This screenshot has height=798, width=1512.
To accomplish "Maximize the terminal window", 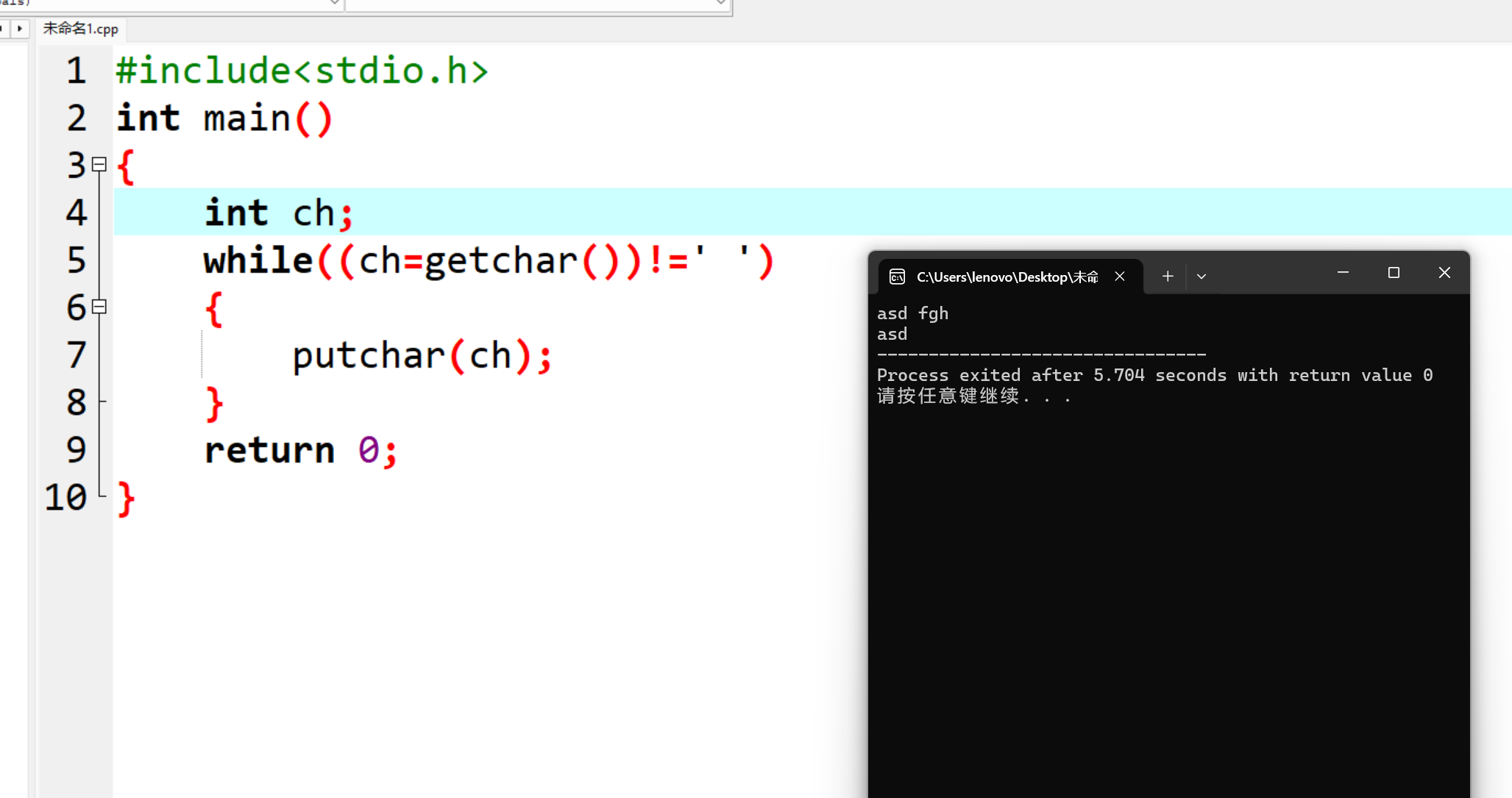I will point(1394,273).
